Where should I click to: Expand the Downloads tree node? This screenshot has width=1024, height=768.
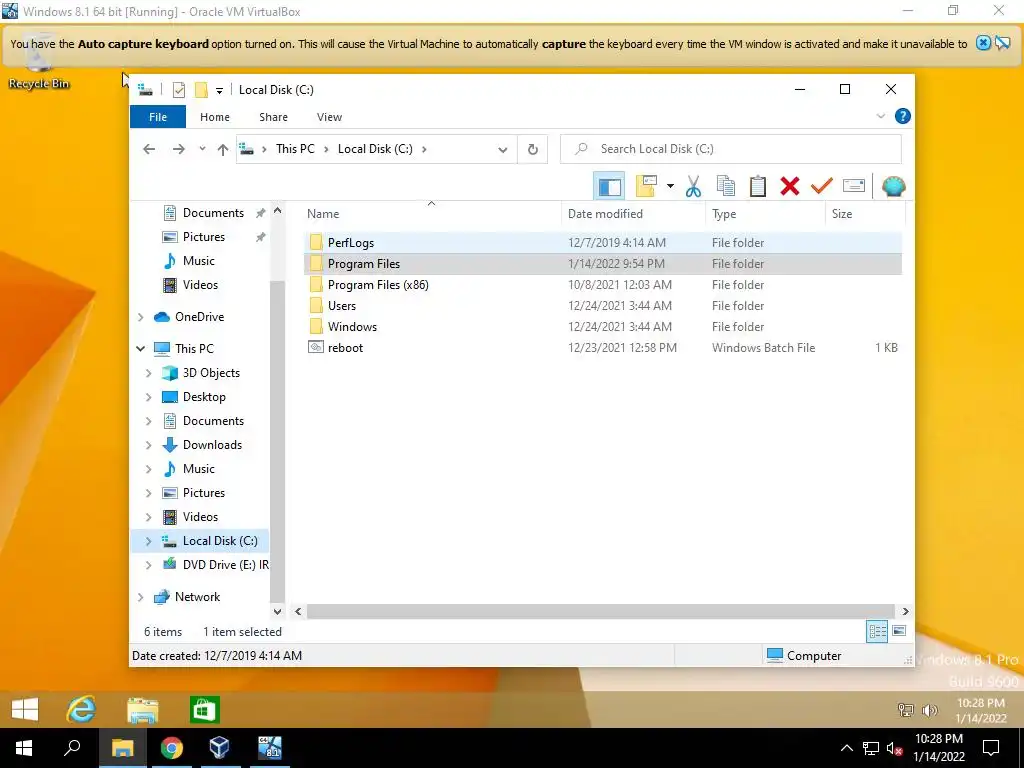coord(148,445)
